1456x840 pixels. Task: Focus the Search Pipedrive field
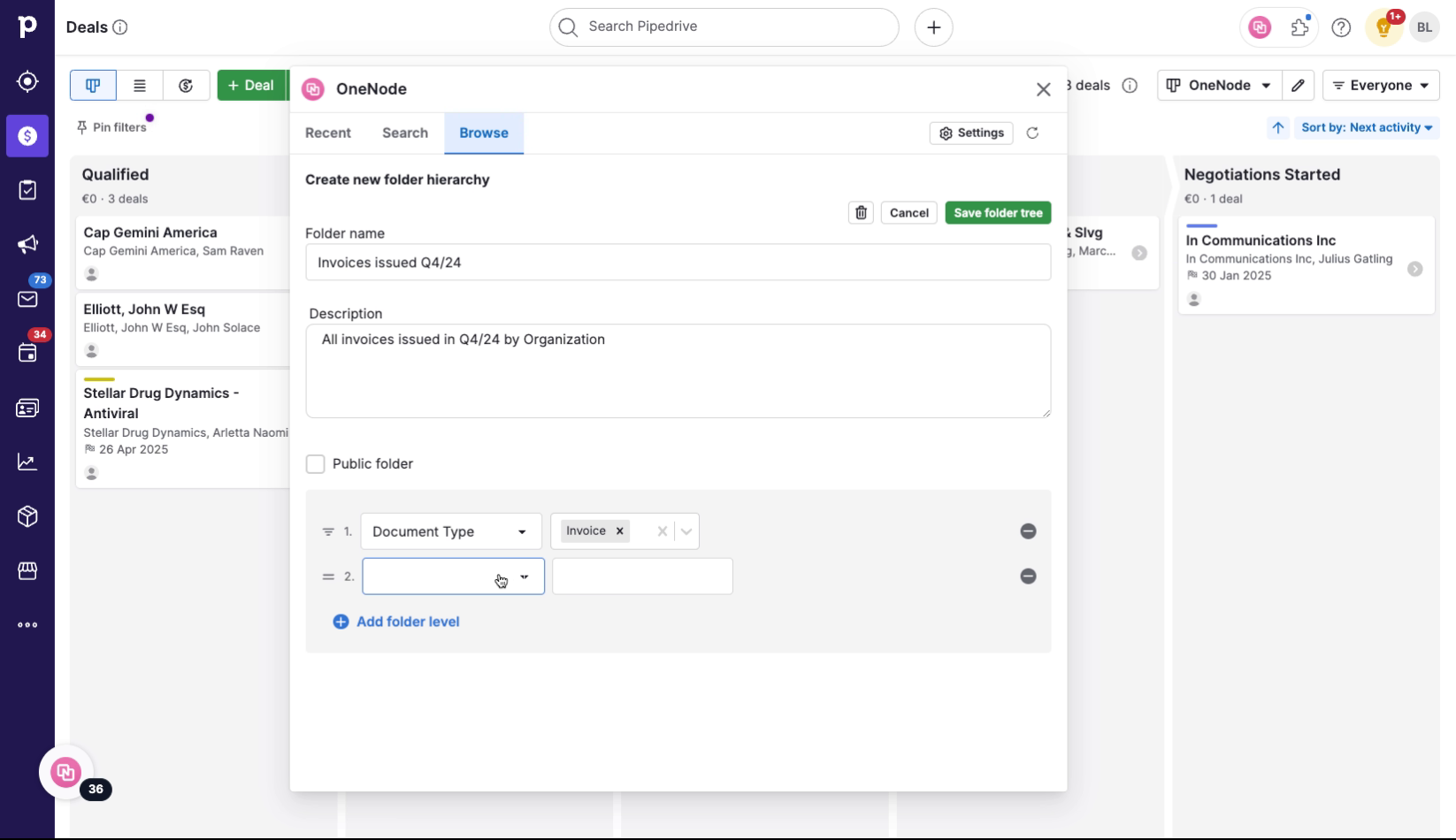pyautogui.click(x=724, y=27)
